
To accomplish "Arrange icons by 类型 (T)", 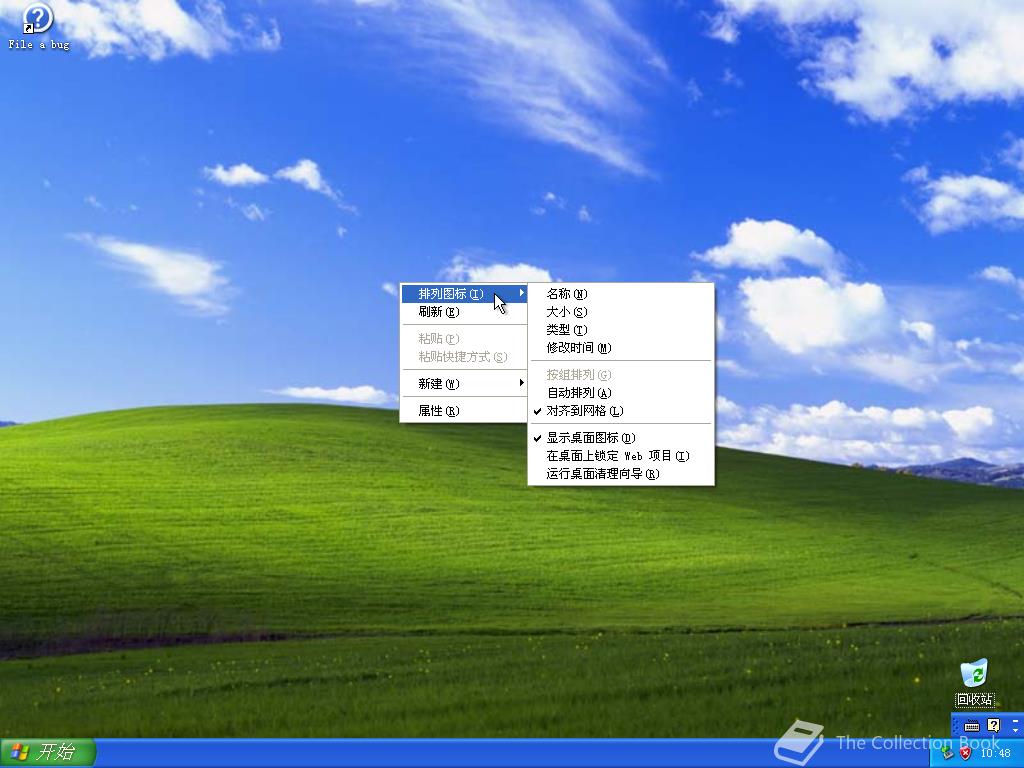I will tap(621, 330).
